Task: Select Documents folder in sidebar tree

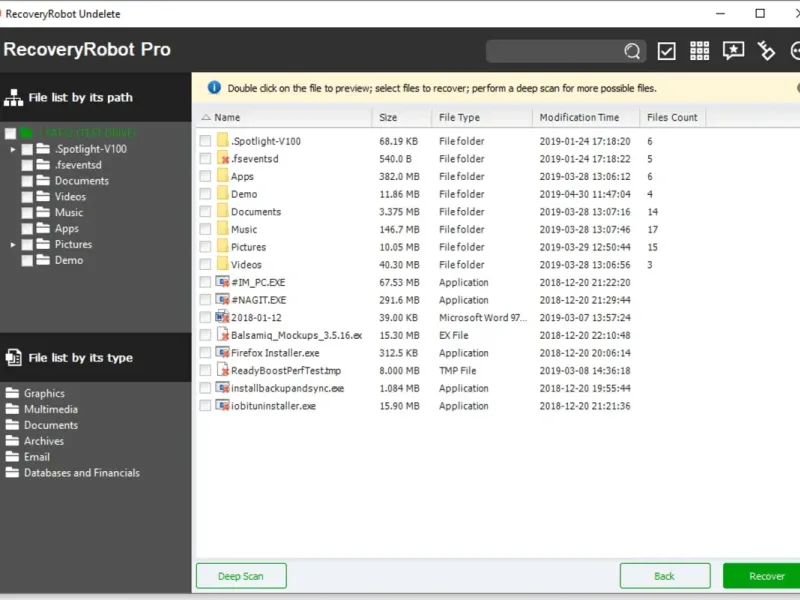Action: [82, 181]
